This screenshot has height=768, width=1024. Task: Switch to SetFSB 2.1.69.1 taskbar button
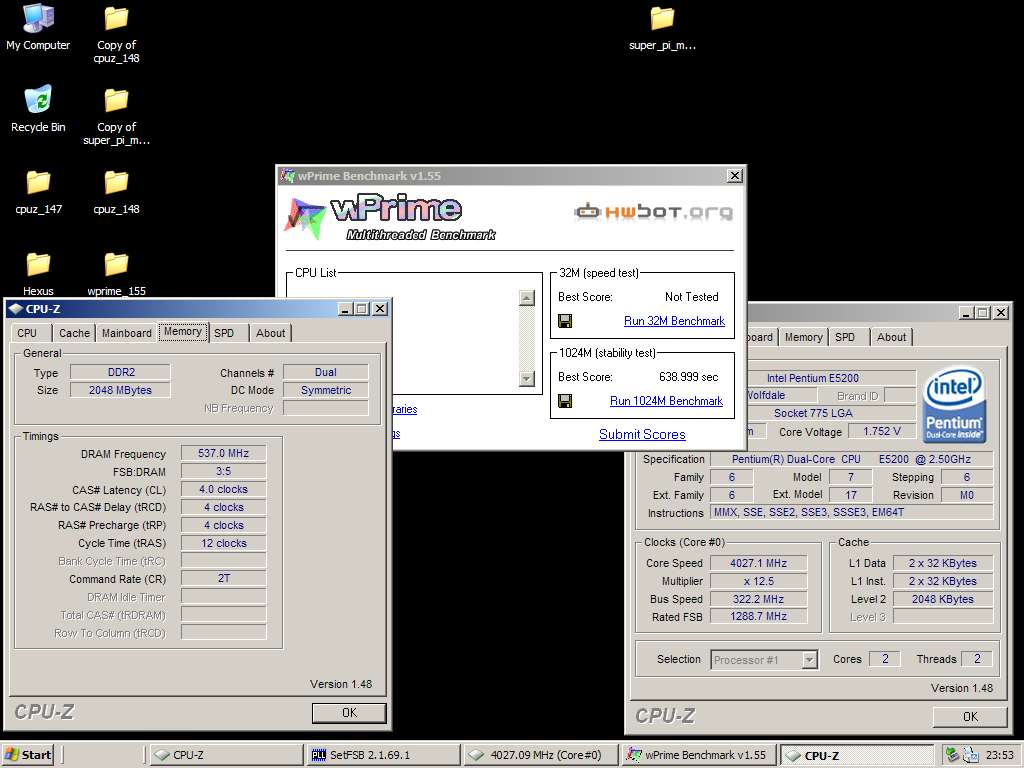tap(383, 755)
